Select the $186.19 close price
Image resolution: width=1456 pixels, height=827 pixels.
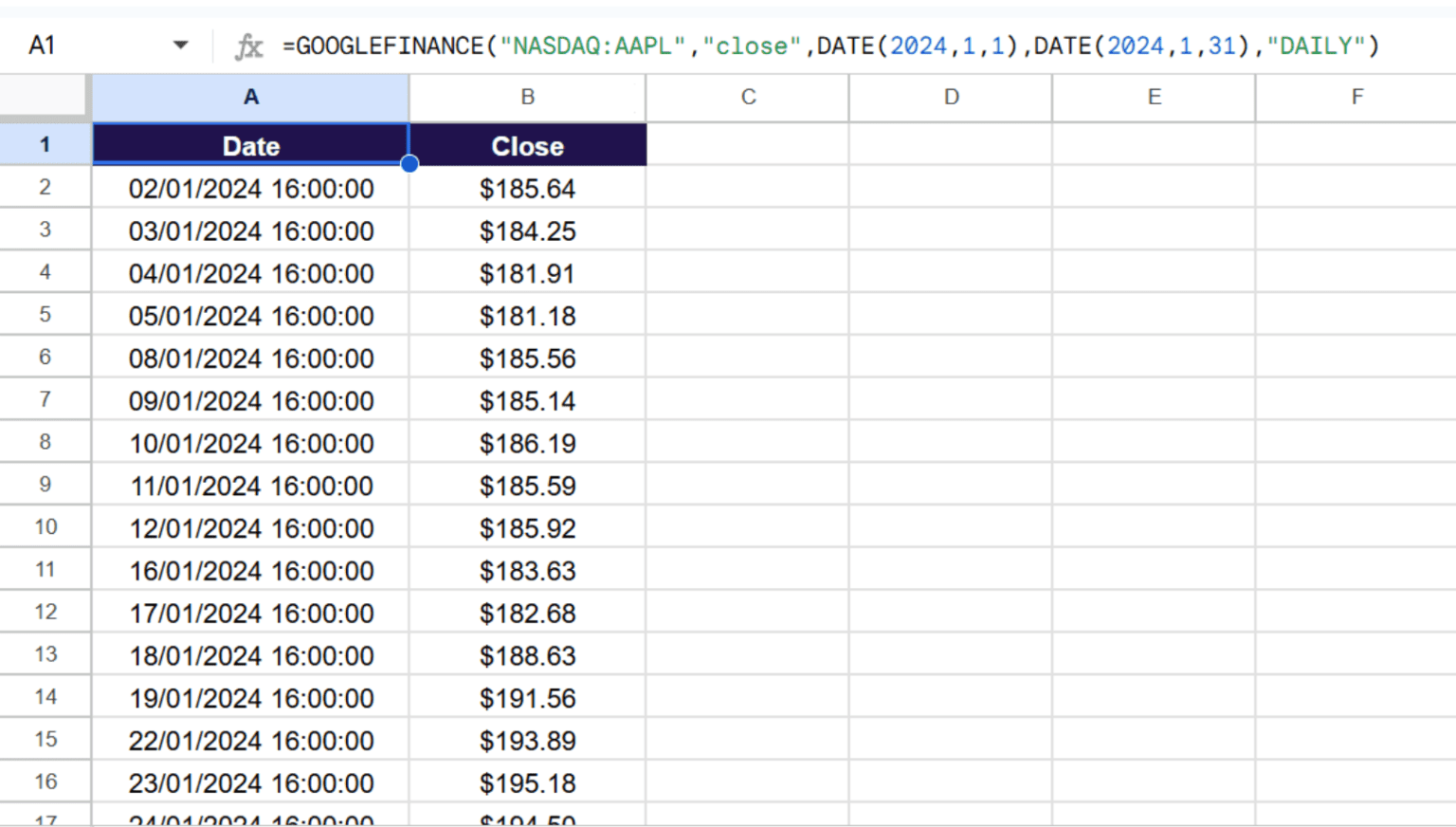tap(527, 443)
